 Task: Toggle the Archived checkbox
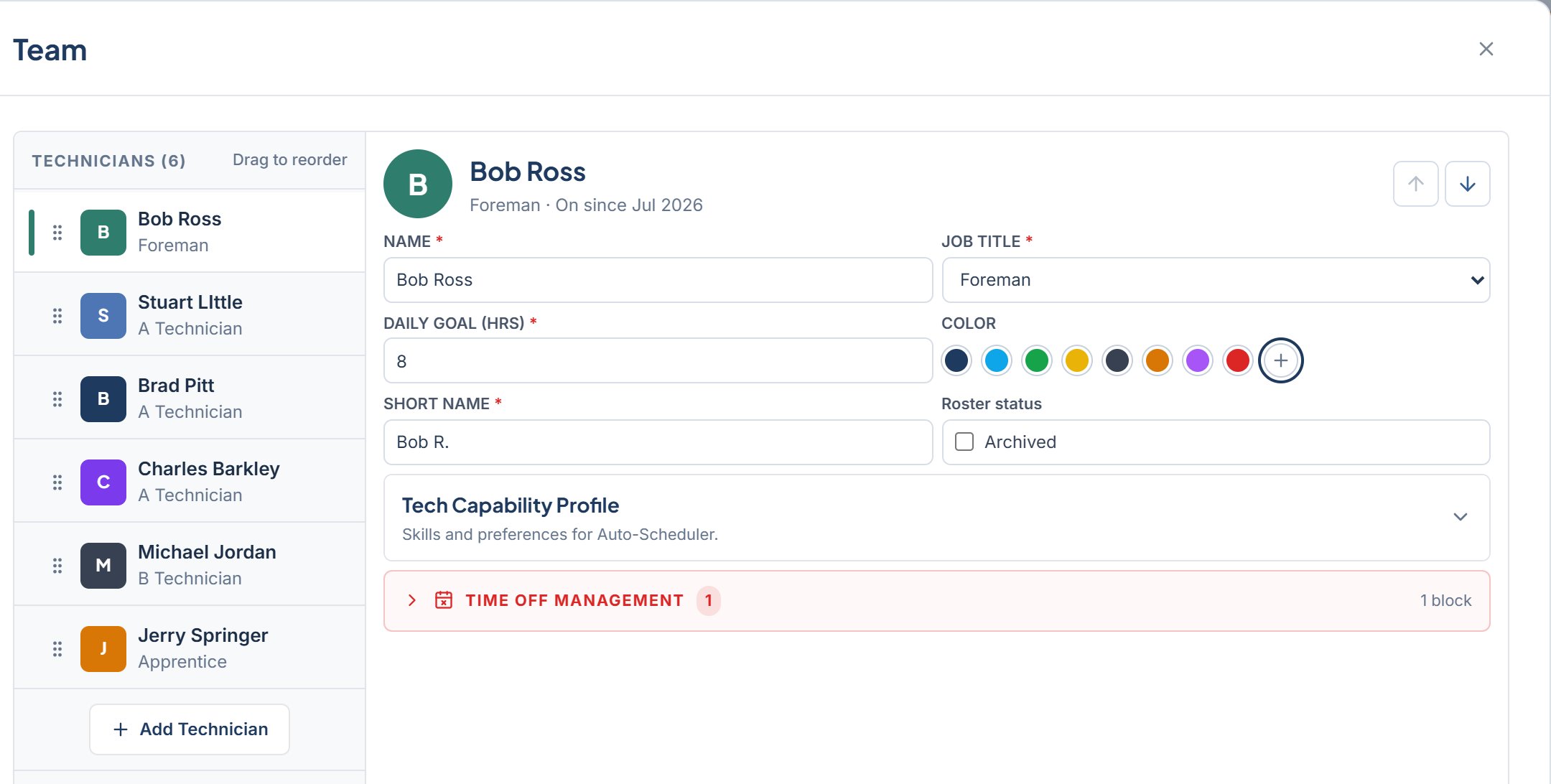pos(964,442)
